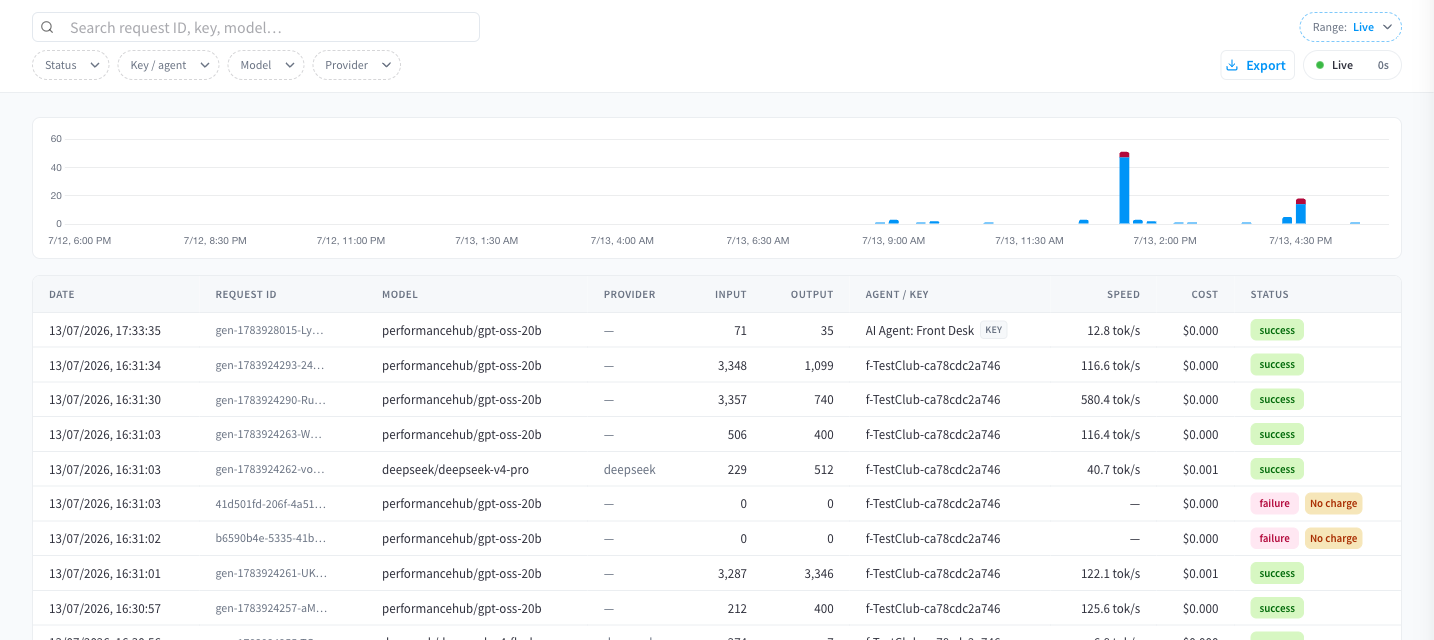The height and width of the screenshot is (640, 1434).
Task: Click the first No charge badge
Action: pyautogui.click(x=1333, y=504)
